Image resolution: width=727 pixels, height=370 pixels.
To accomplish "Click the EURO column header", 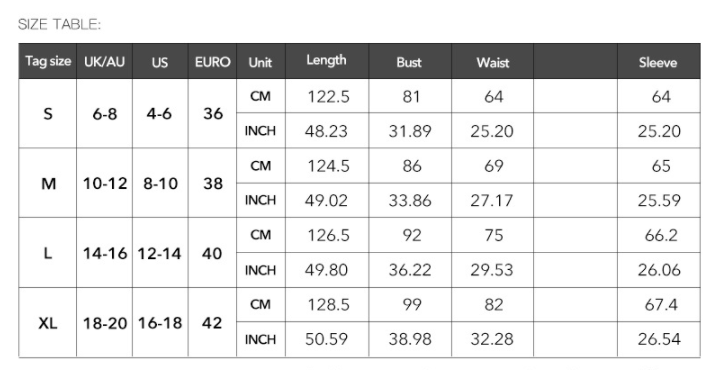I will pyautogui.click(x=212, y=61).
